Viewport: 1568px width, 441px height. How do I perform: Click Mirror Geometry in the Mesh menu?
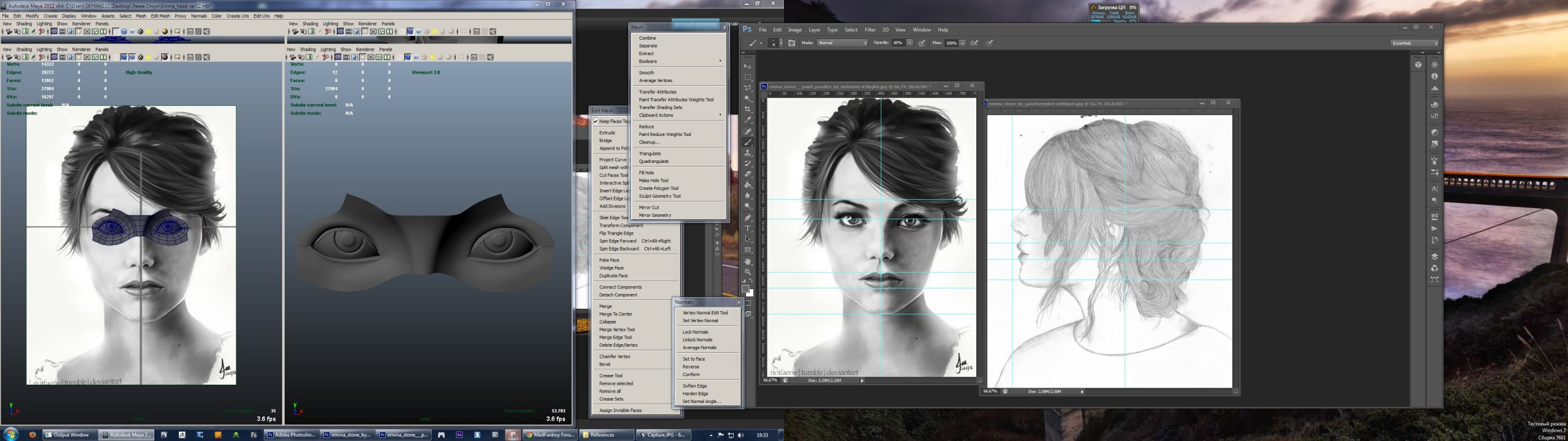655,215
